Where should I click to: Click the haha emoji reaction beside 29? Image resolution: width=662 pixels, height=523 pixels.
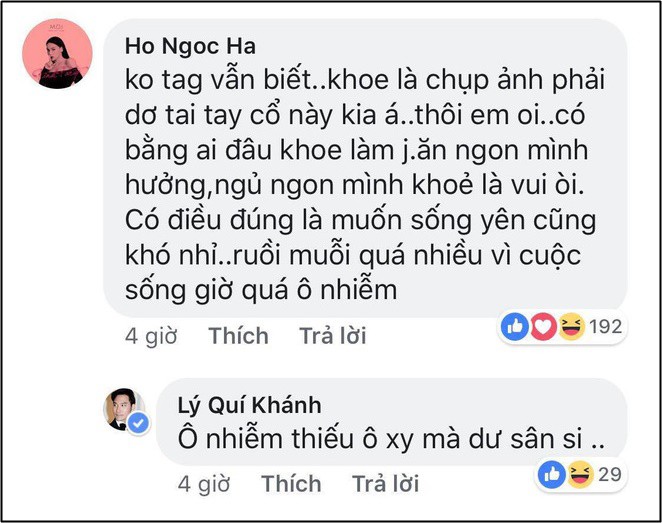tap(578, 474)
